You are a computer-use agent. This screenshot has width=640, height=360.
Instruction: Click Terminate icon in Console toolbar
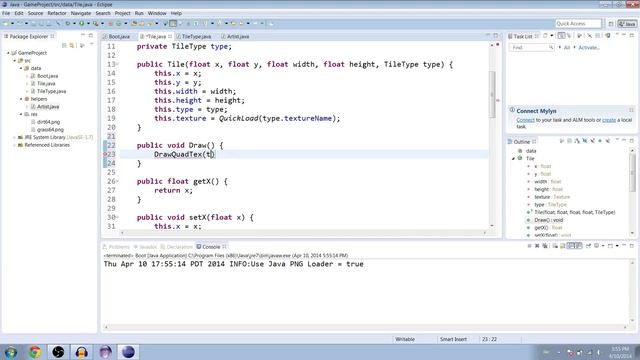coord(529,246)
